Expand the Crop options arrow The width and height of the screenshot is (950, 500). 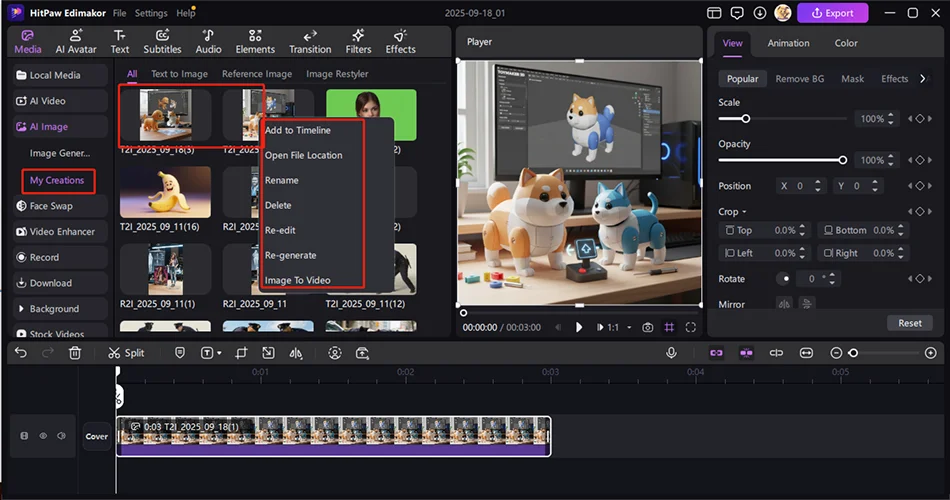pos(744,212)
